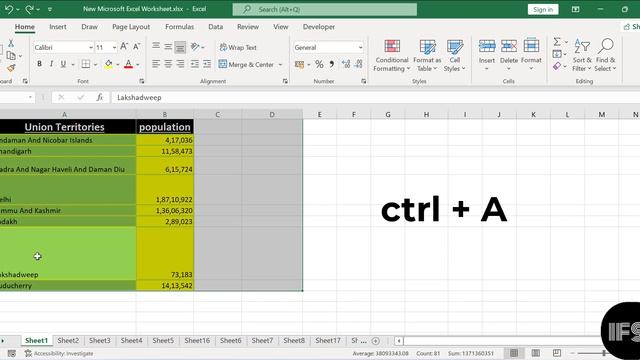Increase Decimal places icon
Viewport: 640px width, 360px height.
tap(346, 64)
